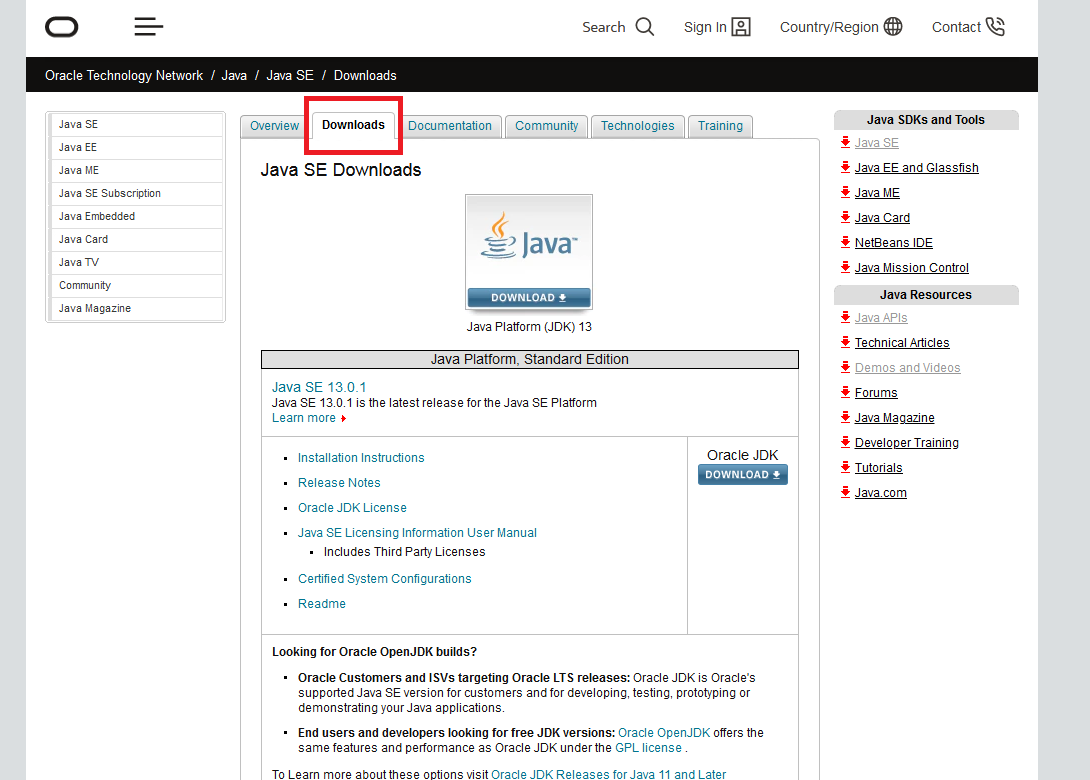Open Certified System Configurations link

[x=384, y=578]
